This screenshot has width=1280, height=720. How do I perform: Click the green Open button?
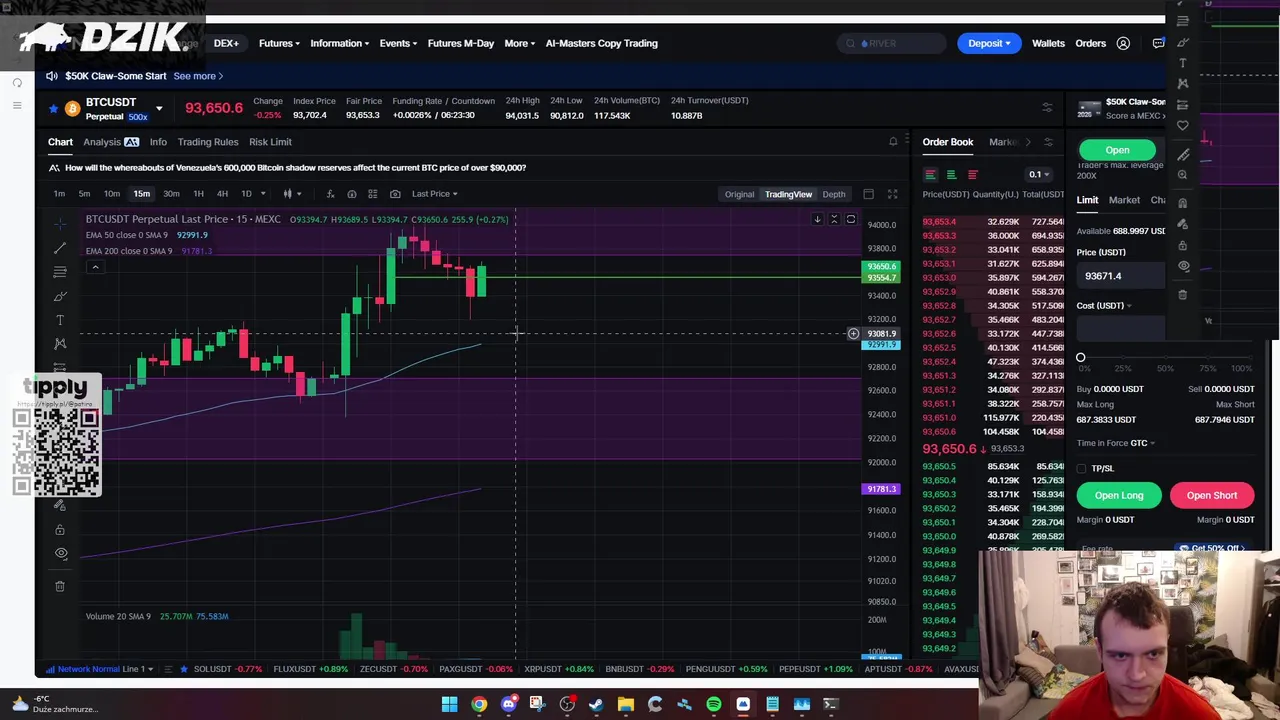pos(1117,150)
